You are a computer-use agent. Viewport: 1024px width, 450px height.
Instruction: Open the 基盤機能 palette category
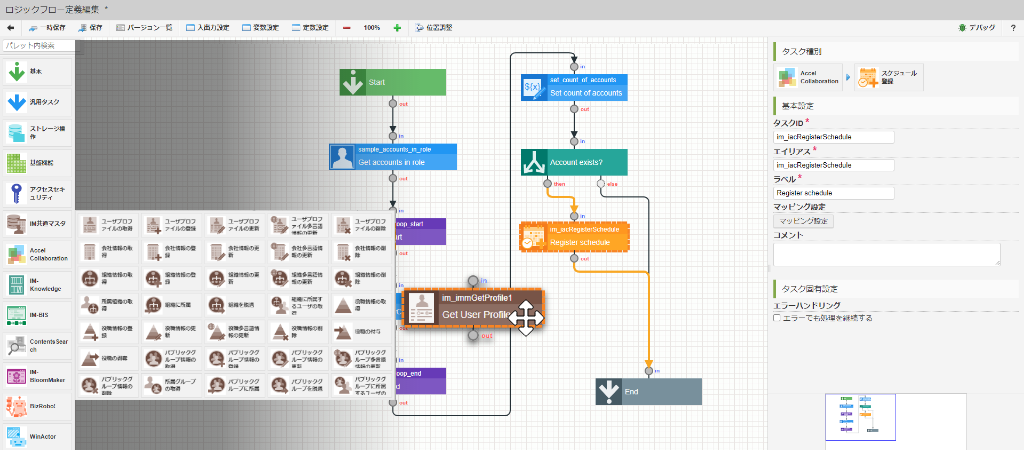point(37,163)
